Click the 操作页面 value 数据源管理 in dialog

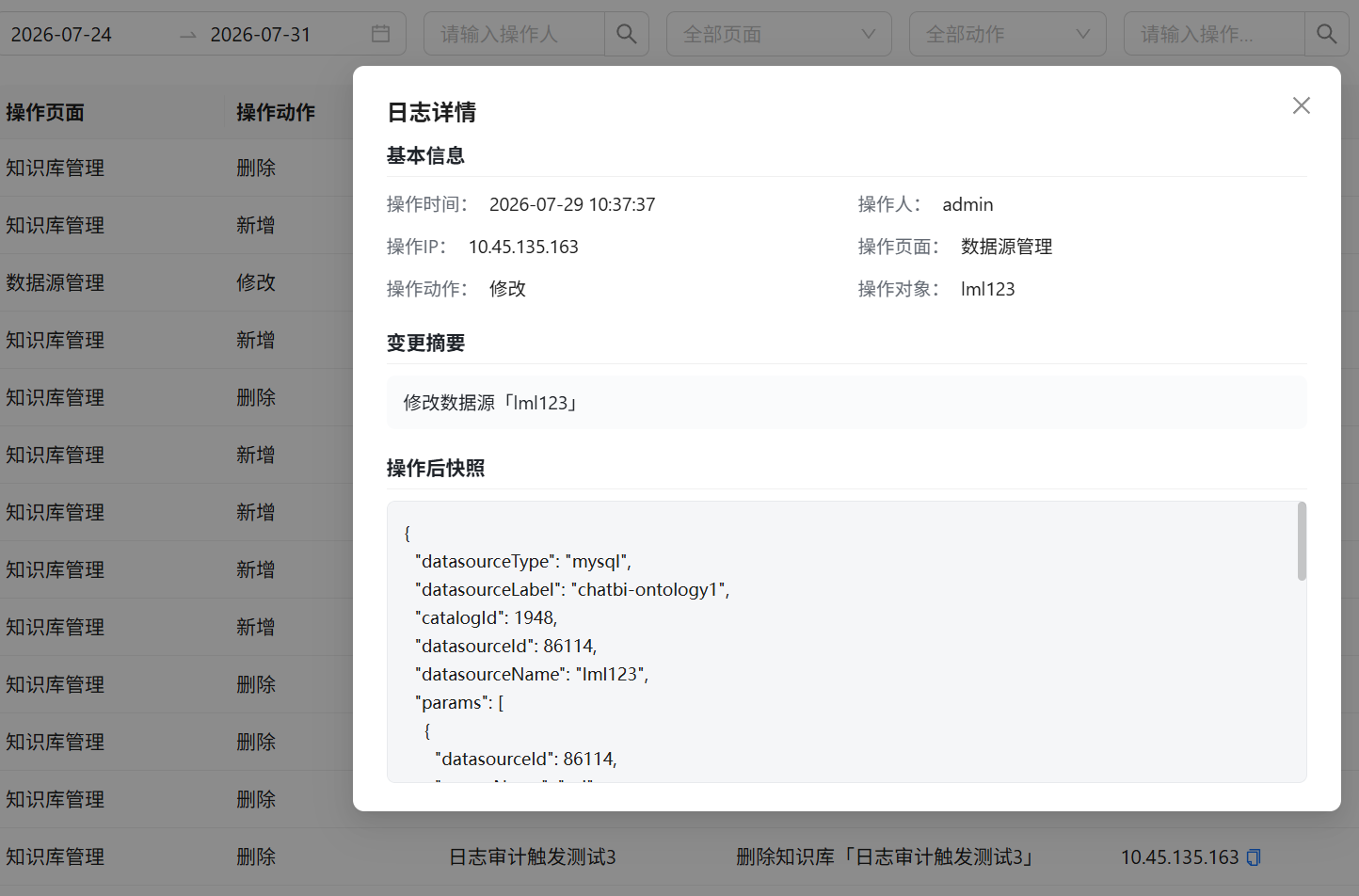coord(1007,247)
